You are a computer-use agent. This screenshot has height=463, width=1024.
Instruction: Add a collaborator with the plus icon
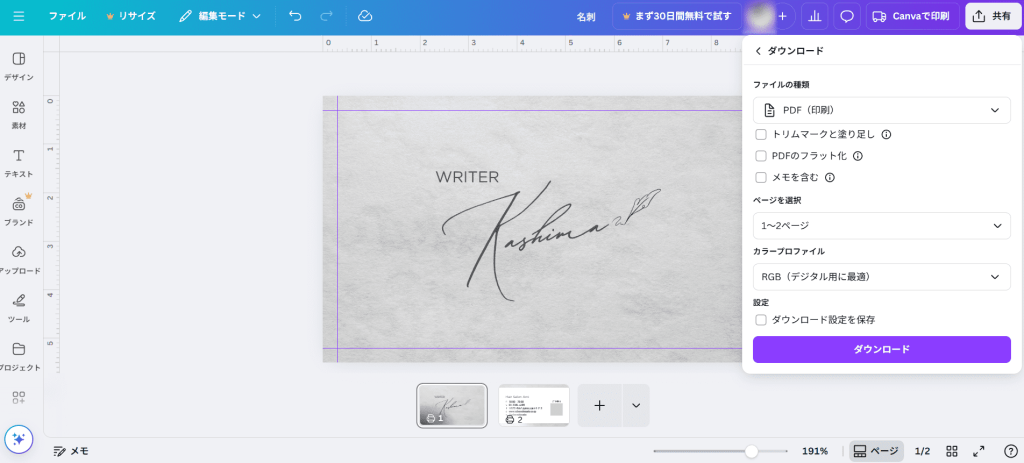[x=782, y=16]
